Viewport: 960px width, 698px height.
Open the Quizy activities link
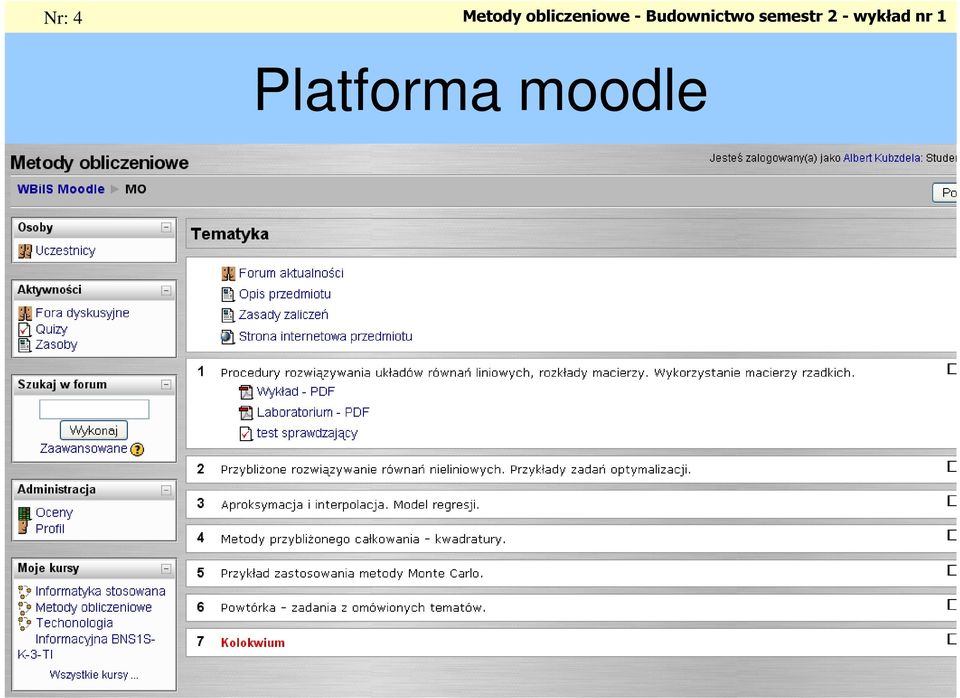(x=51, y=329)
